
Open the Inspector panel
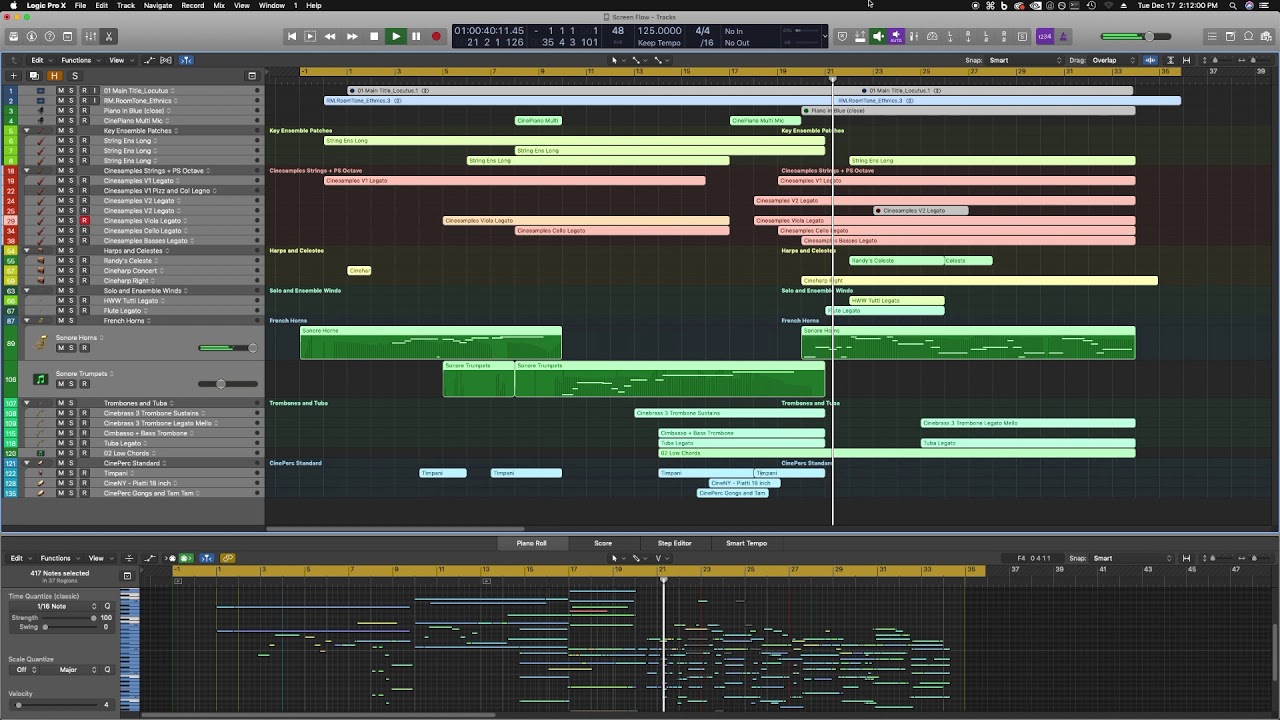(31, 36)
